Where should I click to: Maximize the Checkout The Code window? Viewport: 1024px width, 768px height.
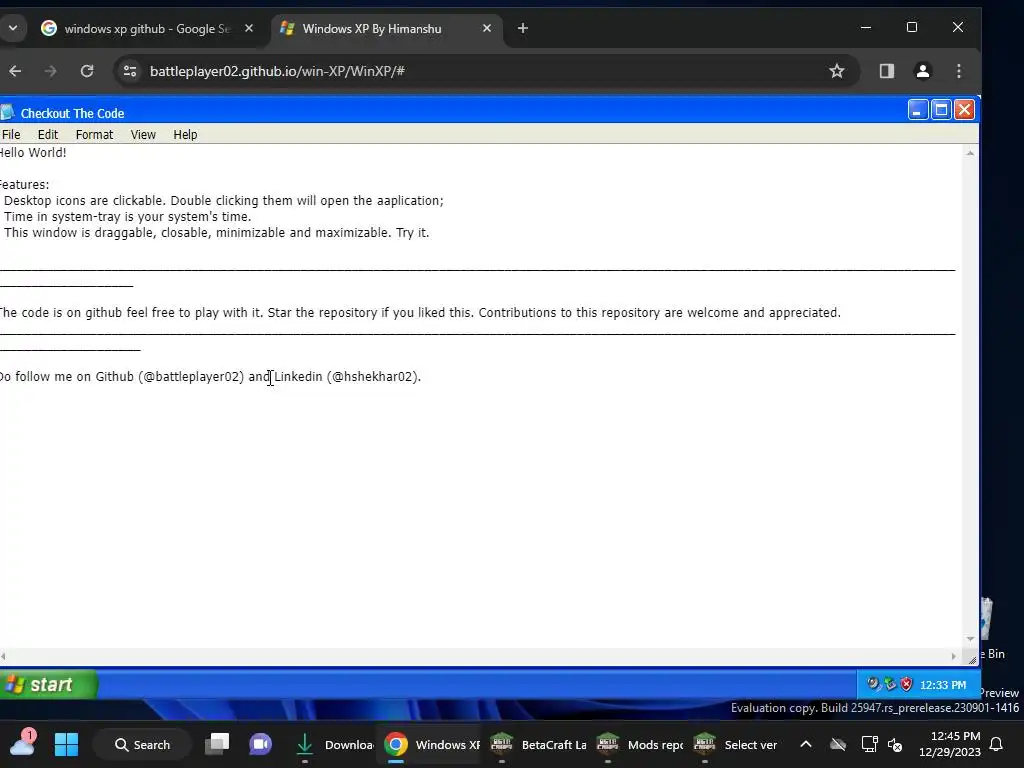click(941, 110)
